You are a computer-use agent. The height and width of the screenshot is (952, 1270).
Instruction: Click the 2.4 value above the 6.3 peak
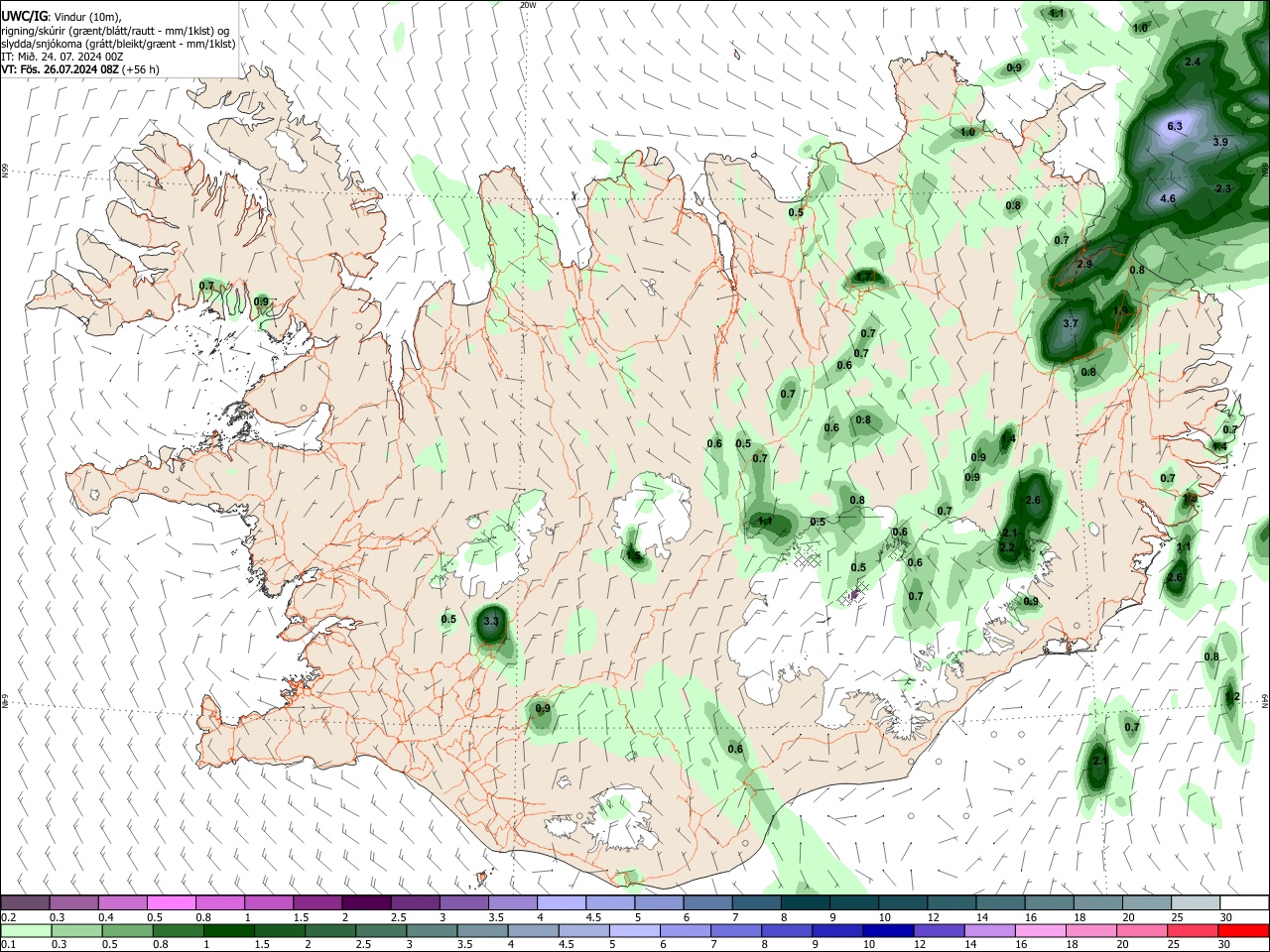[x=1193, y=61]
